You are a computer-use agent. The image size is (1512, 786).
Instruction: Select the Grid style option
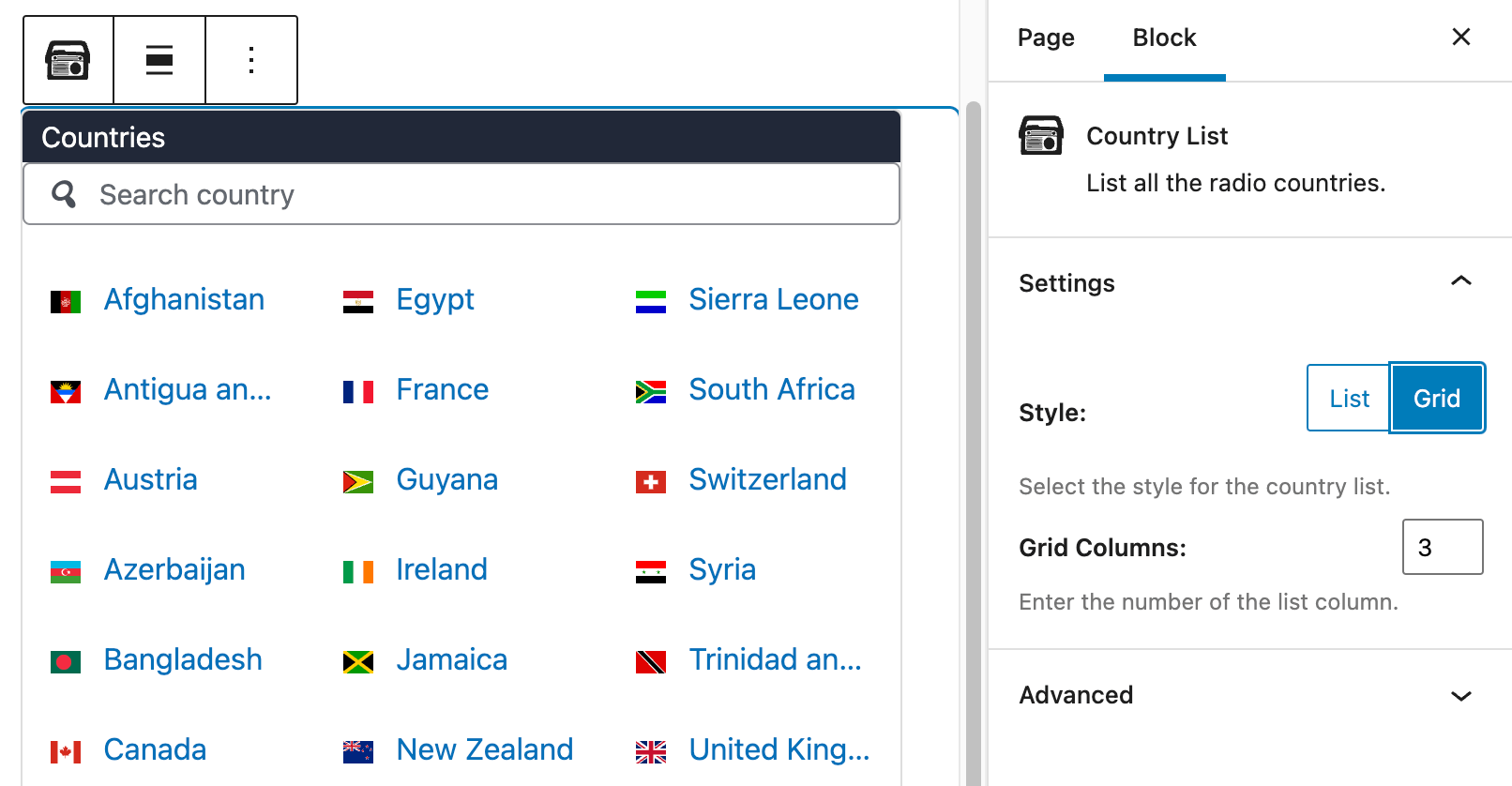1436,398
